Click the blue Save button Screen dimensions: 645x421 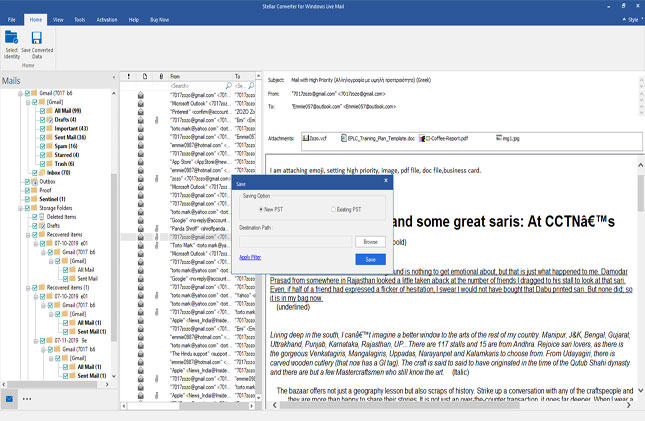[x=370, y=259]
